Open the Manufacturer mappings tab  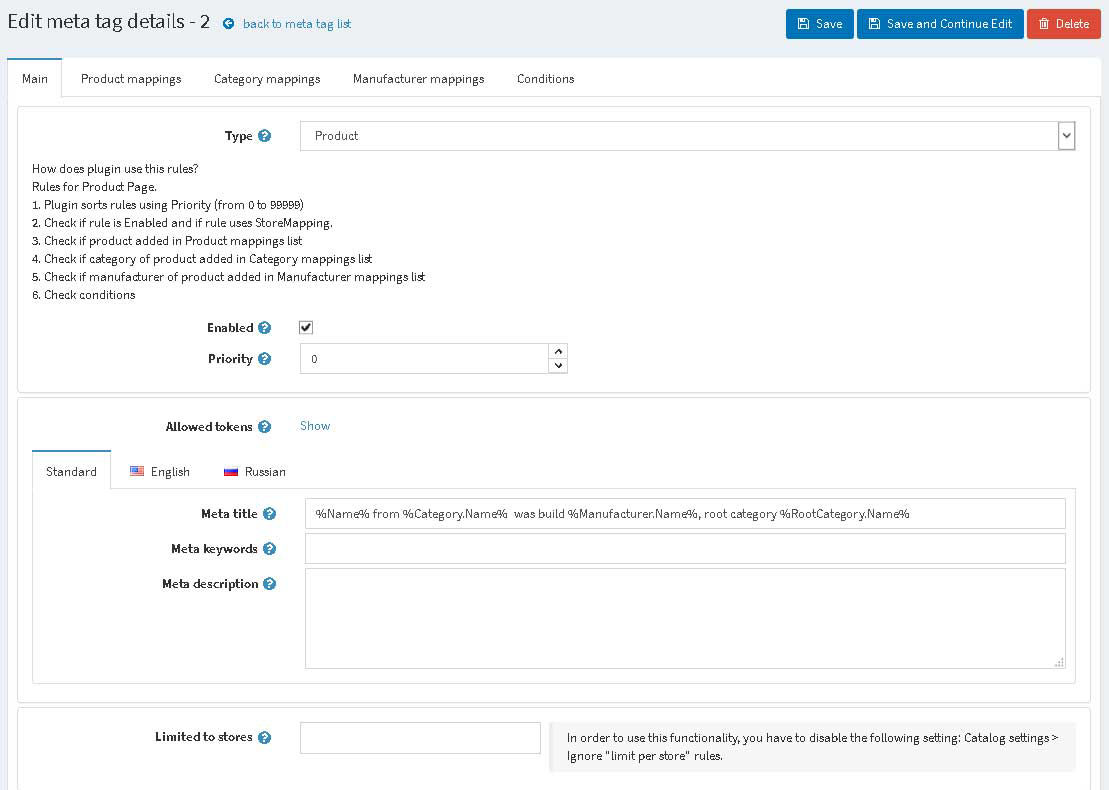coord(418,79)
